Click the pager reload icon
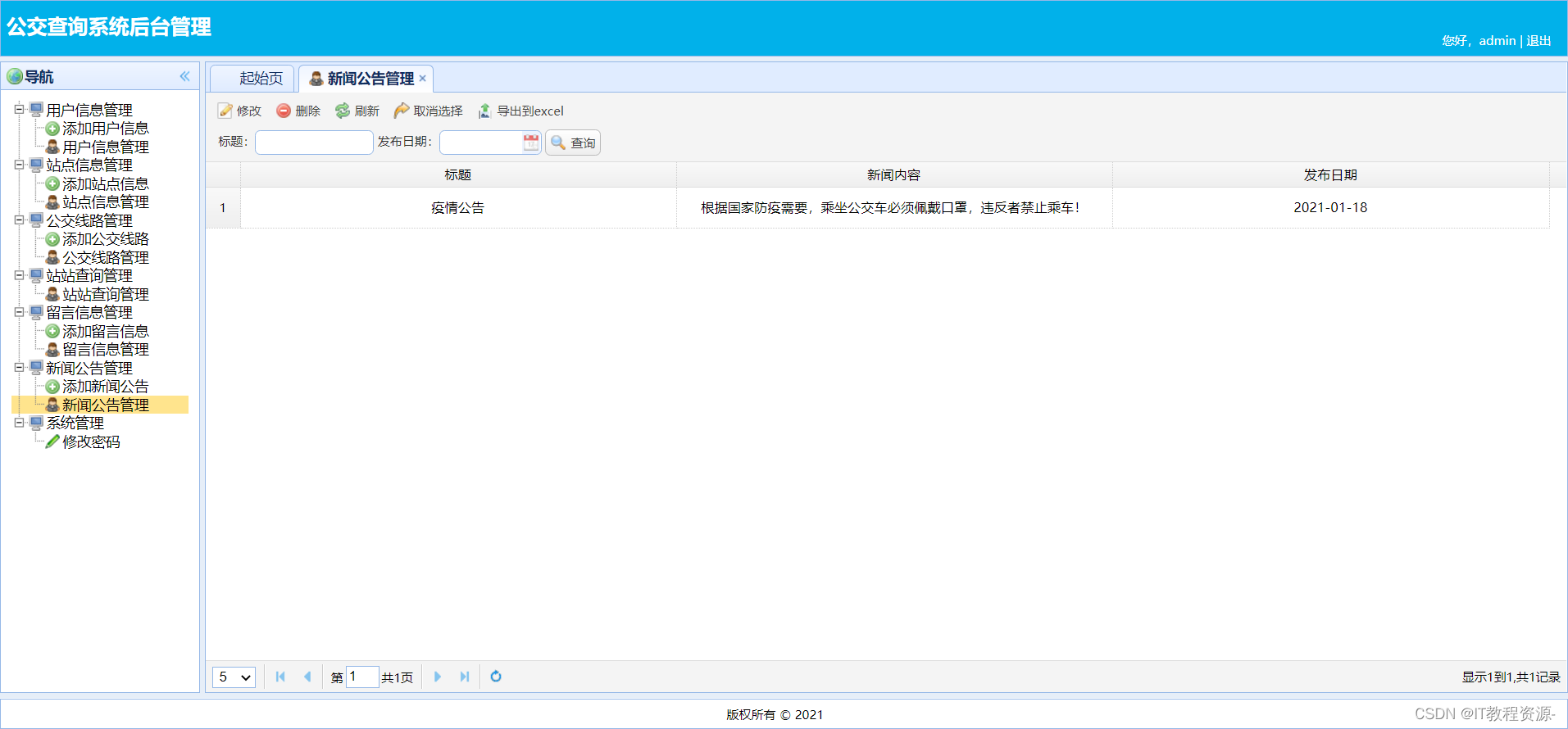This screenshot has height=729, width=1568. [x=496, y=677]
